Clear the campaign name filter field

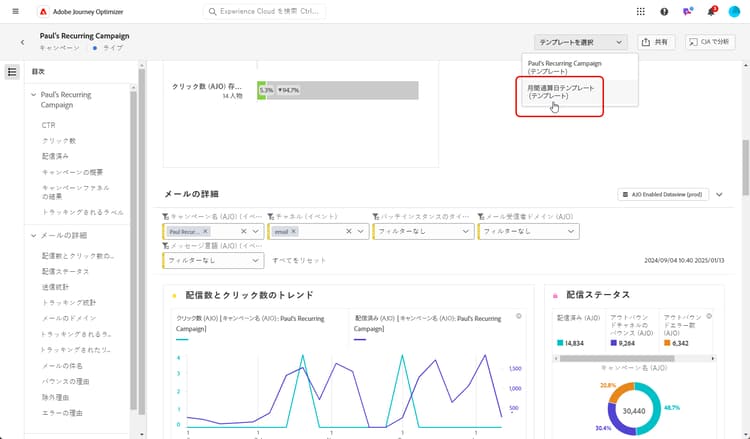click(x=243, y=231)
